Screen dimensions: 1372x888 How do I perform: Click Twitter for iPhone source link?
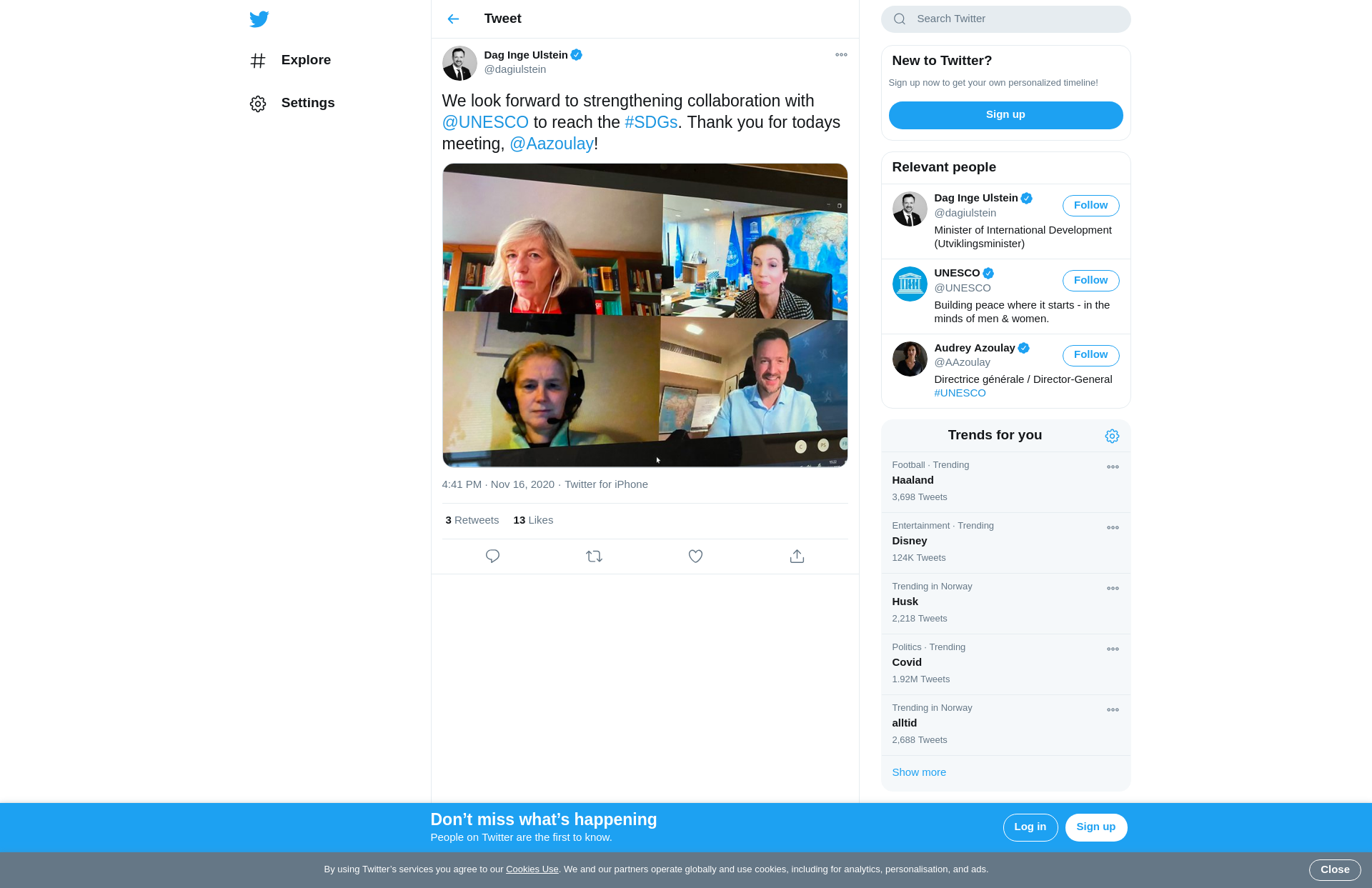[x=606, y=484]
